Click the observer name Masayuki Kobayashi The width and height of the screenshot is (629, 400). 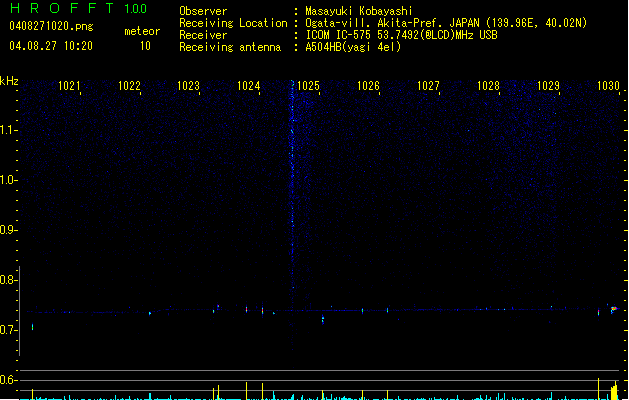(359, 11)
